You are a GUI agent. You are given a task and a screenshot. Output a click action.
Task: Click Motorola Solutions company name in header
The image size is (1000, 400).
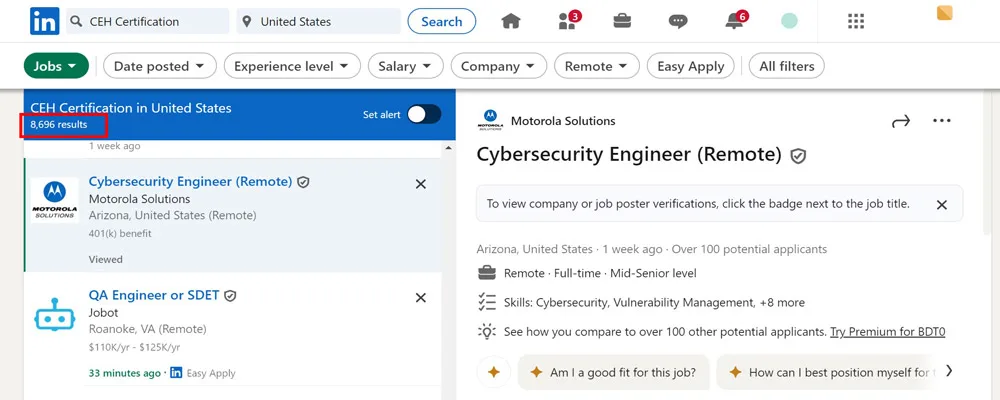pyautogui.click(x=563, y=121)
